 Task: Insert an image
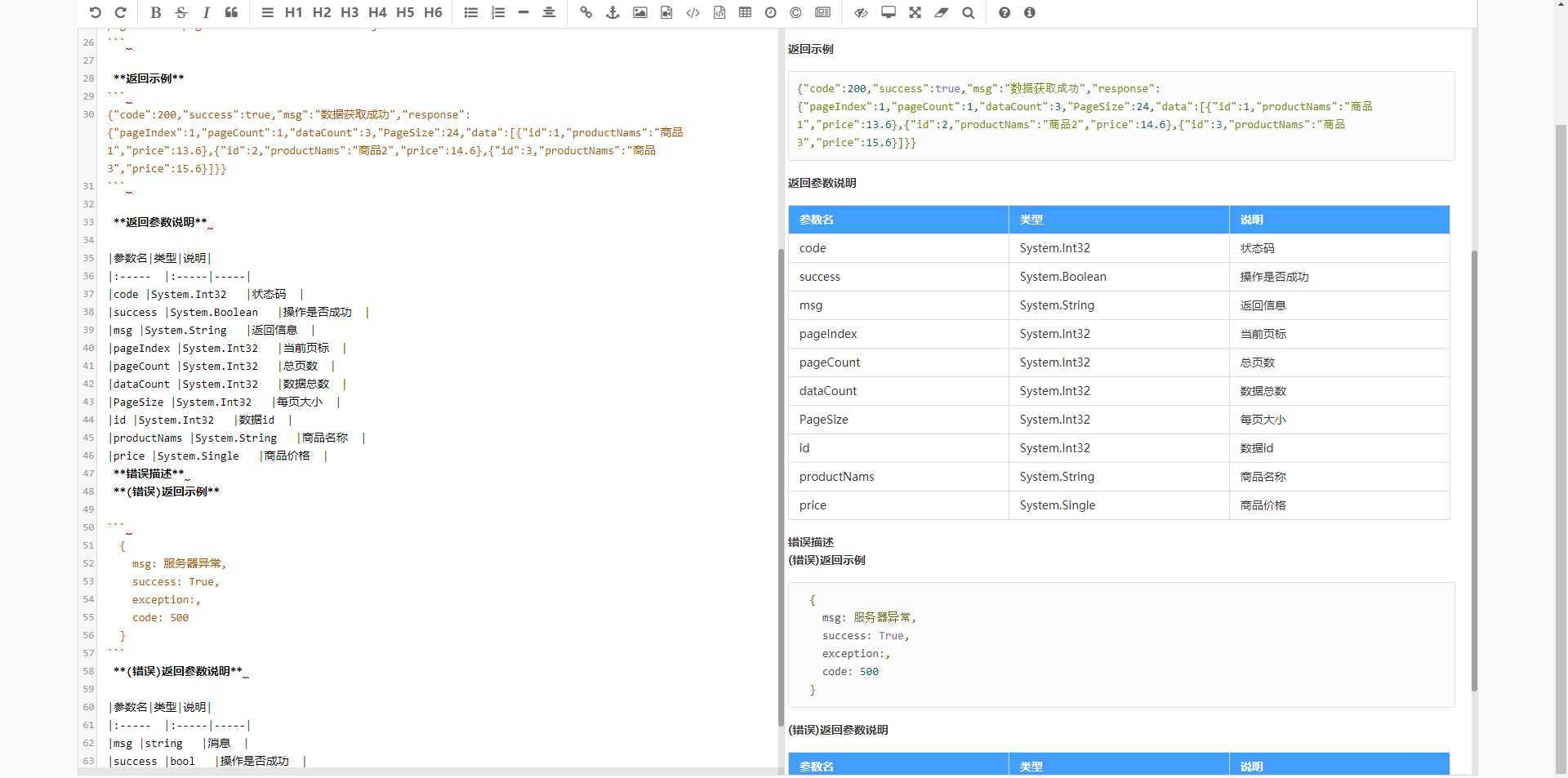(640, 12)
